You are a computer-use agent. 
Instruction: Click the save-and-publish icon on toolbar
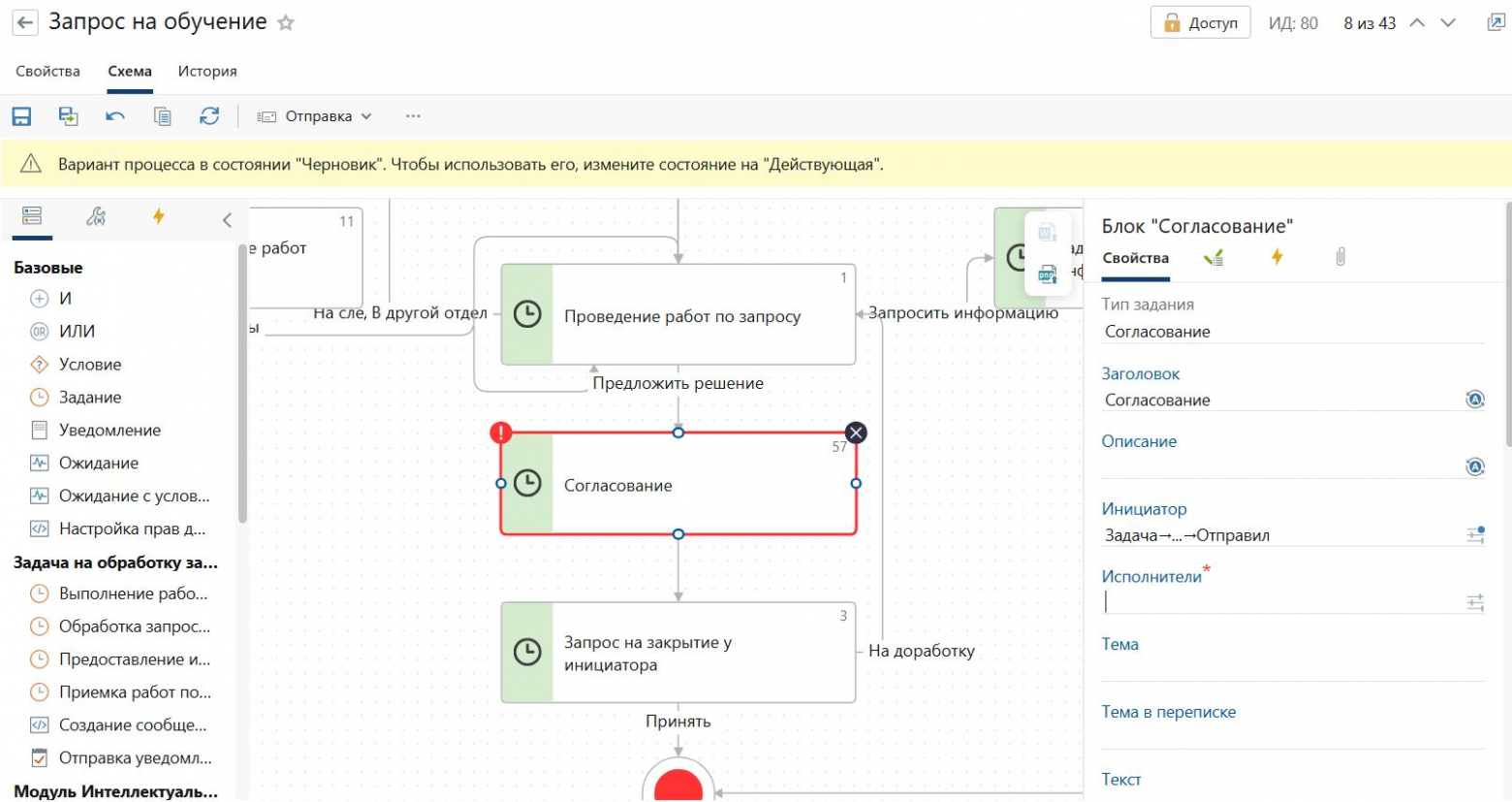[x=66, y=115]
